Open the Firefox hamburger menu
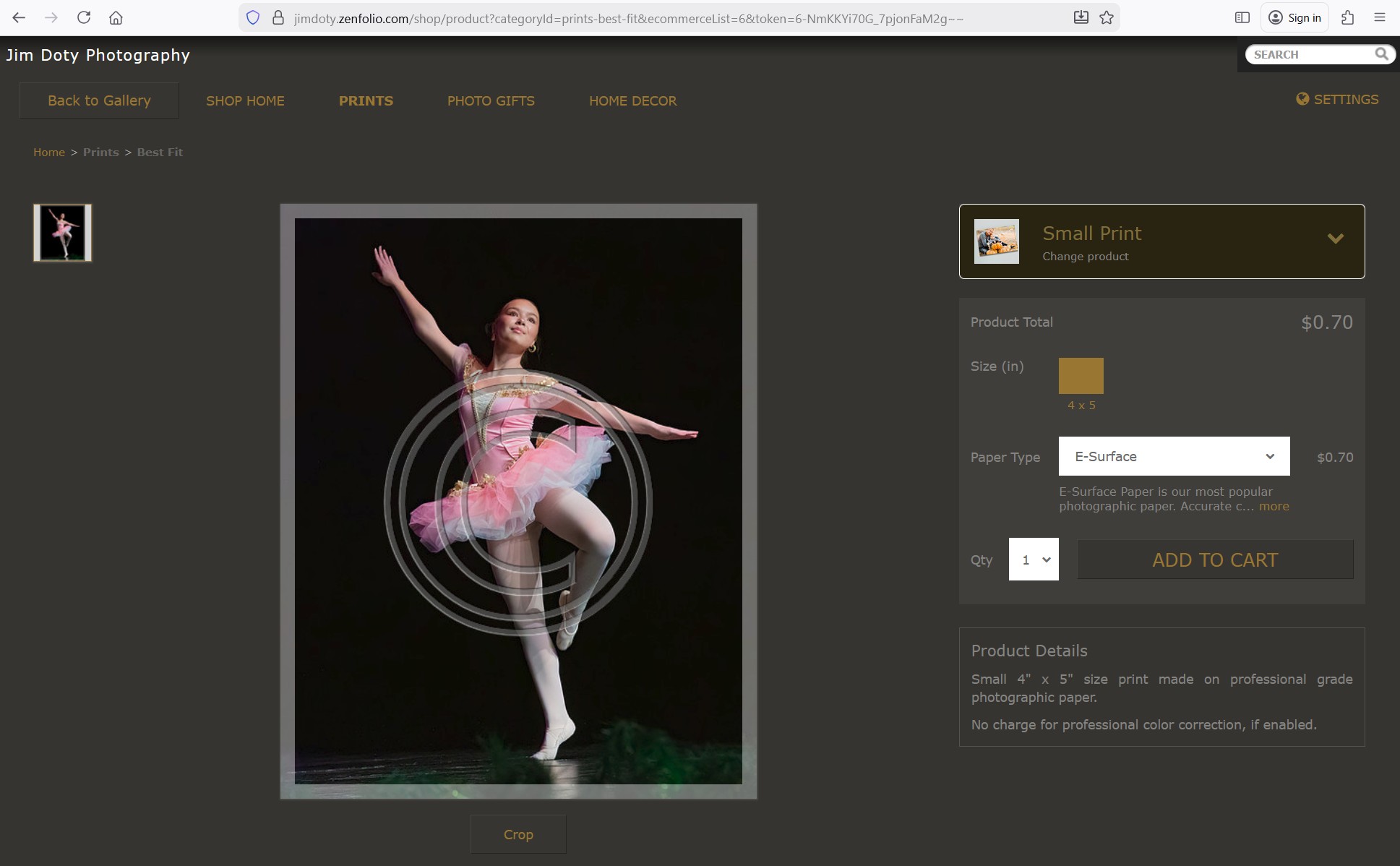 point(1380,18)
